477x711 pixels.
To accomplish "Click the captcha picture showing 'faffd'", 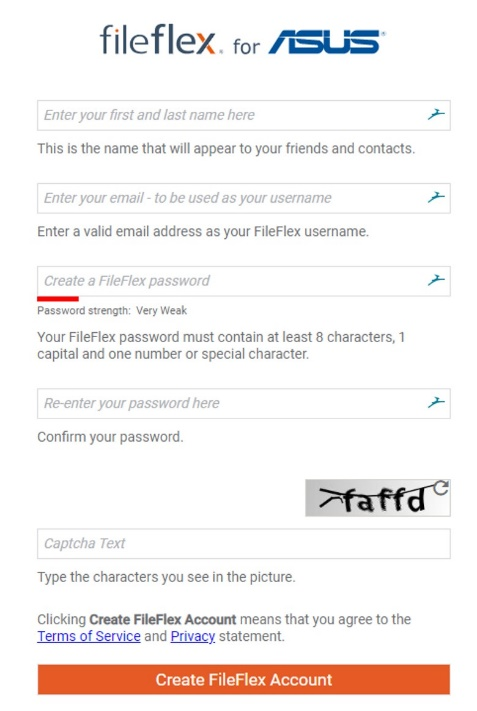I will pos(377,498).
